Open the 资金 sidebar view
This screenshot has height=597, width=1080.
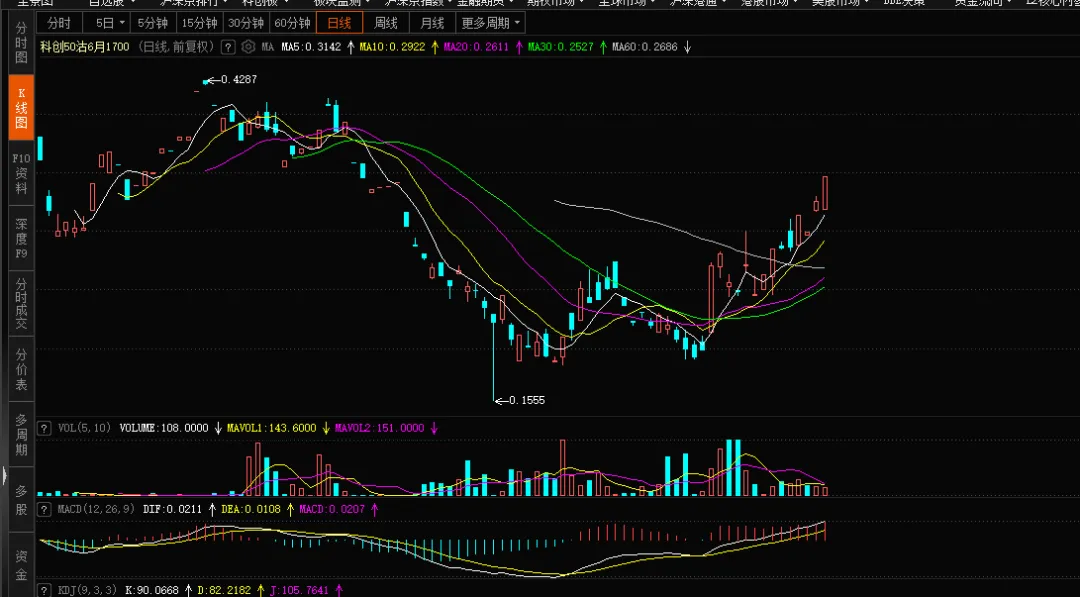click(21, 565)
